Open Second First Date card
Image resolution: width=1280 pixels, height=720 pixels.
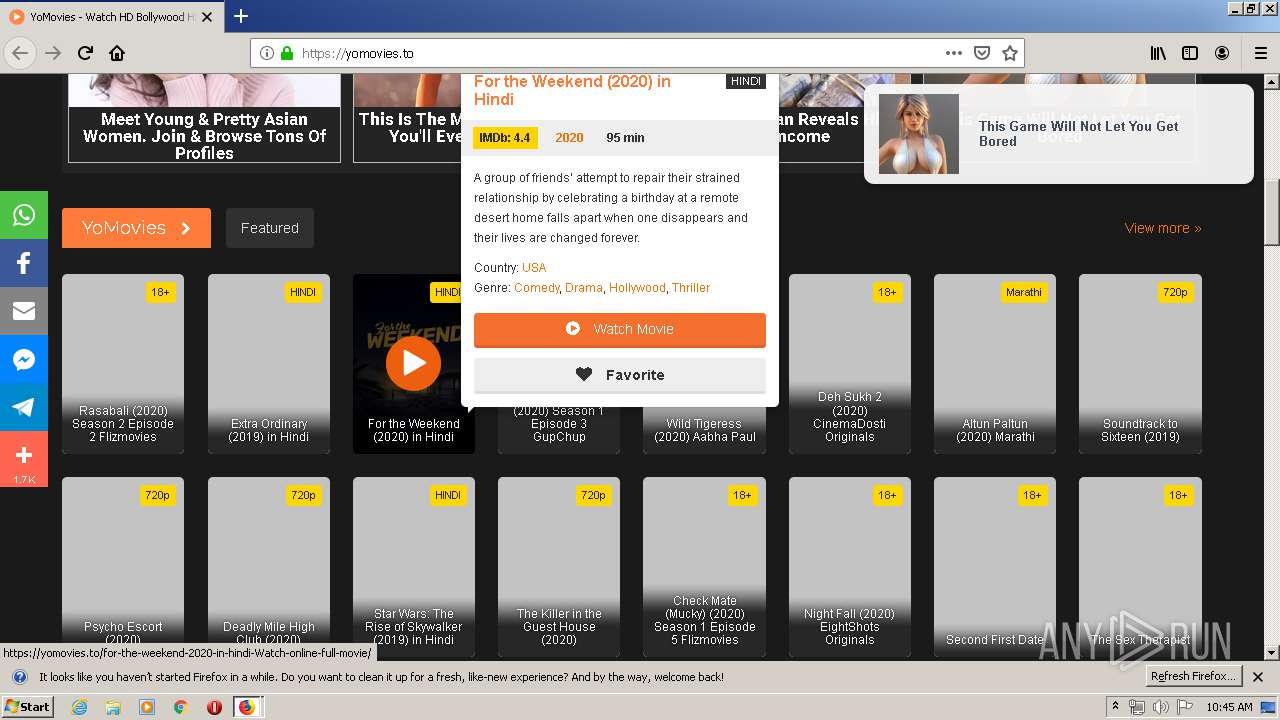(995, 567)
